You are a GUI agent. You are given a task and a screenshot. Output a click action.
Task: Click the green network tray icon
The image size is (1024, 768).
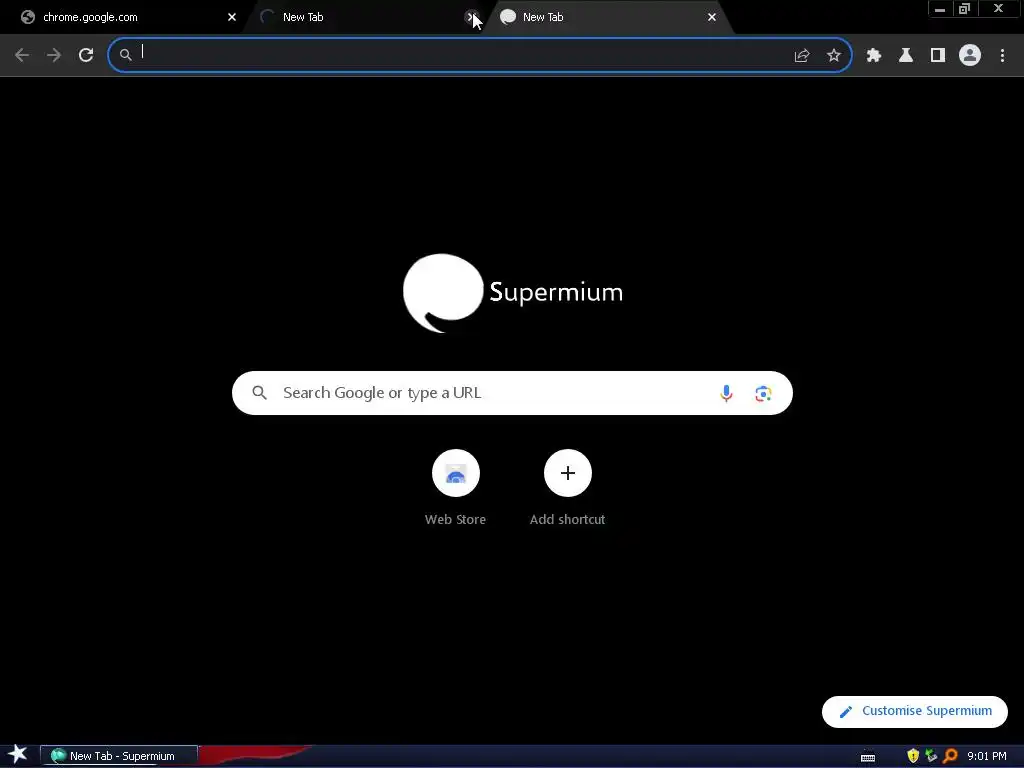pyautogui.click(x=931, y=756)
